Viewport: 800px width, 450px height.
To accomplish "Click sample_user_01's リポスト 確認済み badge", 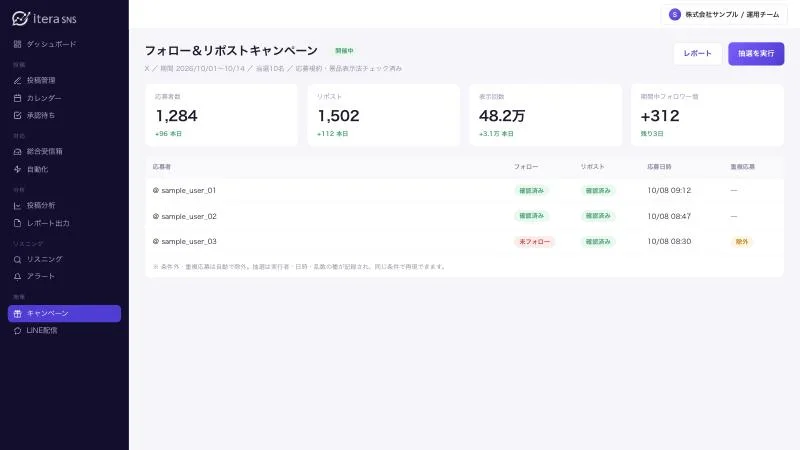I will point(598,190).
